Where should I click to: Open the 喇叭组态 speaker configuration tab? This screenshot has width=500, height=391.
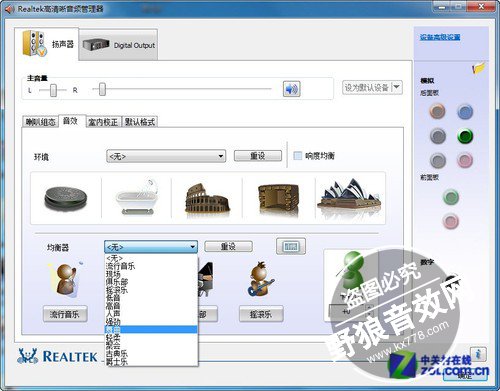40,122
